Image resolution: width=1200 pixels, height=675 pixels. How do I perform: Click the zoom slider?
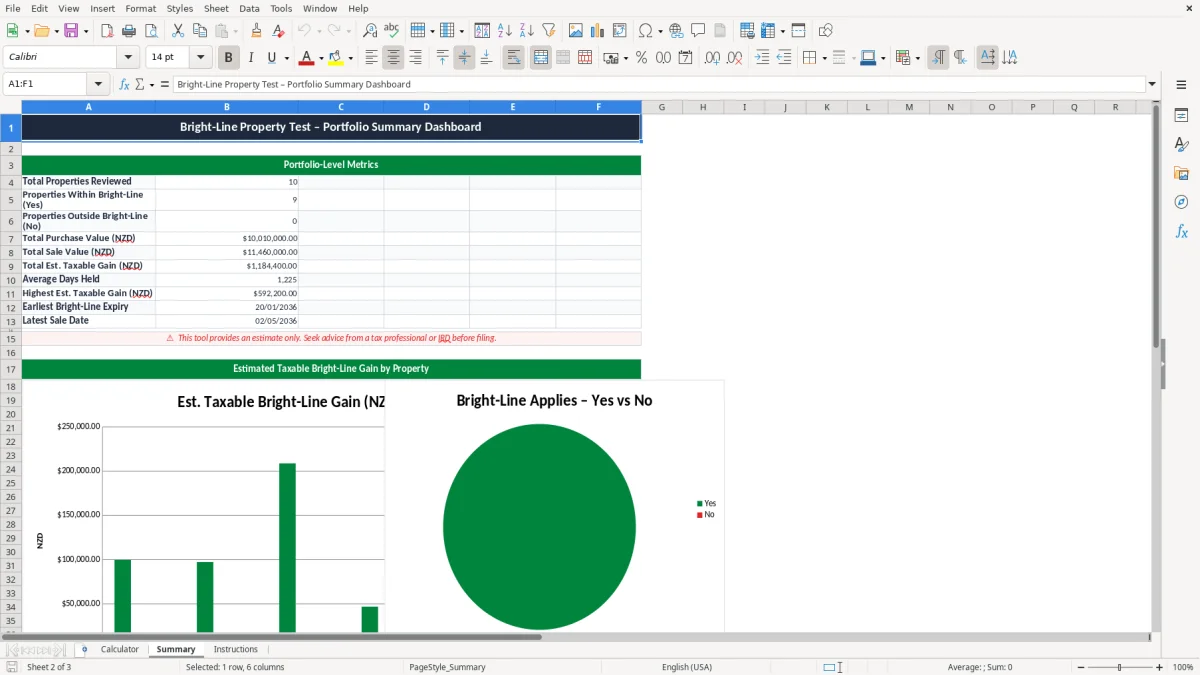(1117, 667)
